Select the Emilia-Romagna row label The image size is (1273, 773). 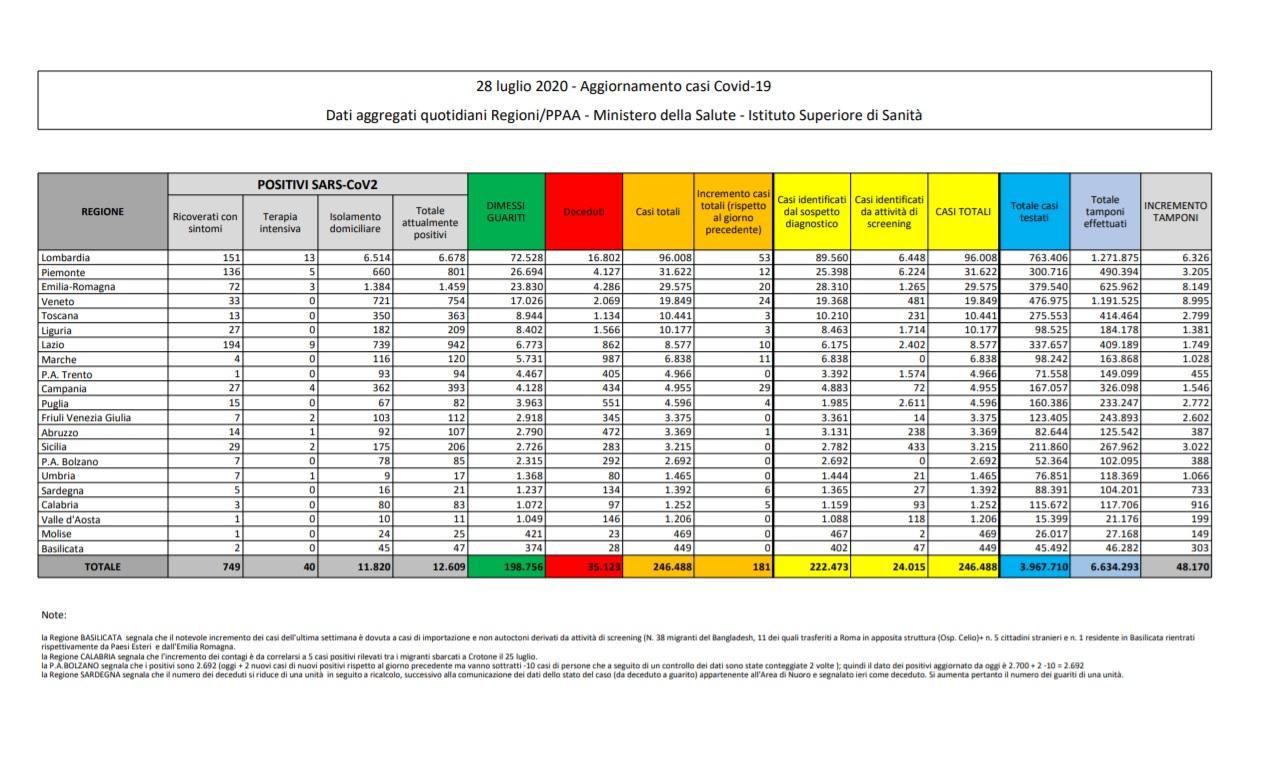point(79,286)
